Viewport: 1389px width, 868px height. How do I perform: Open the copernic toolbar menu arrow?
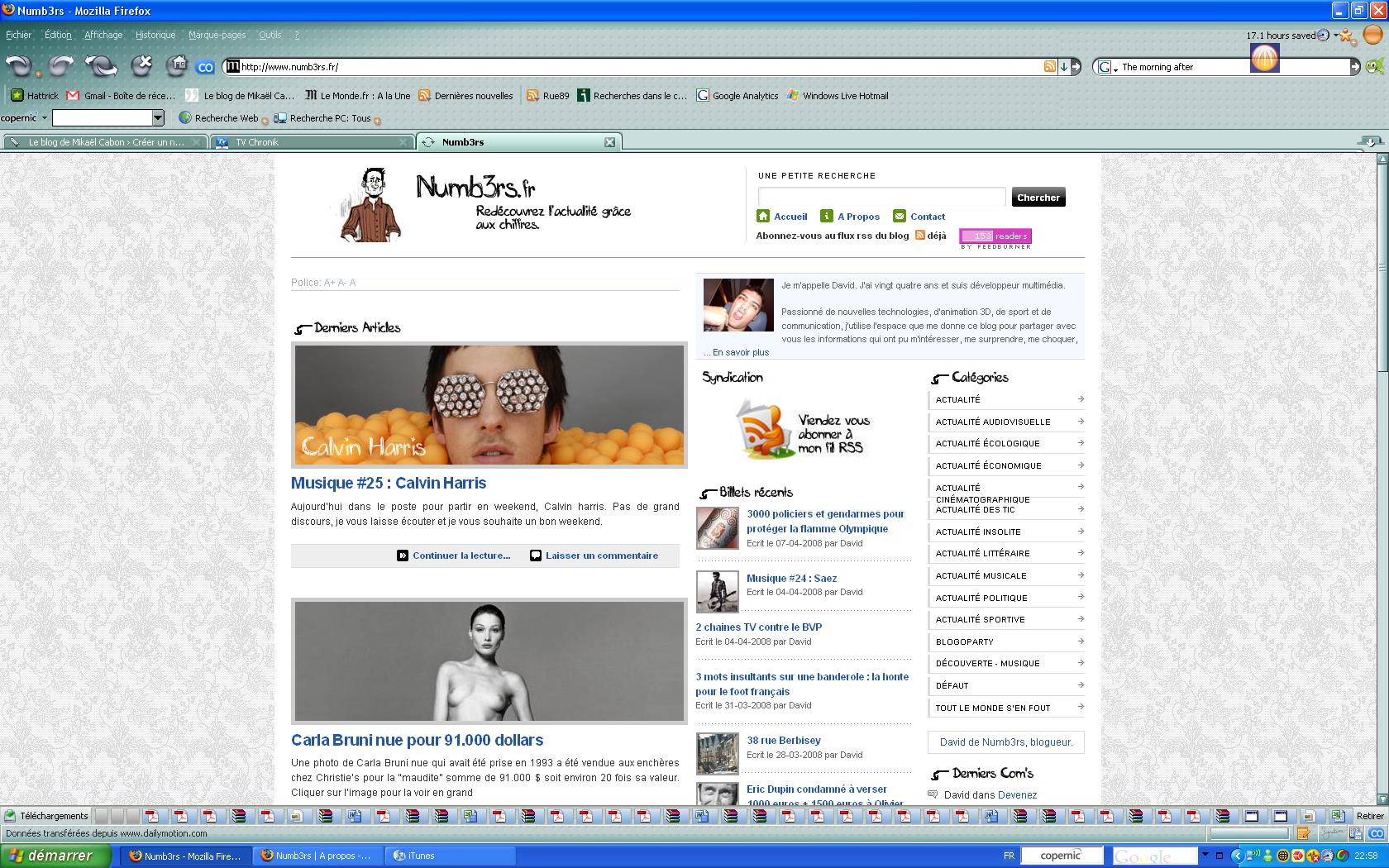coord(45,118)
